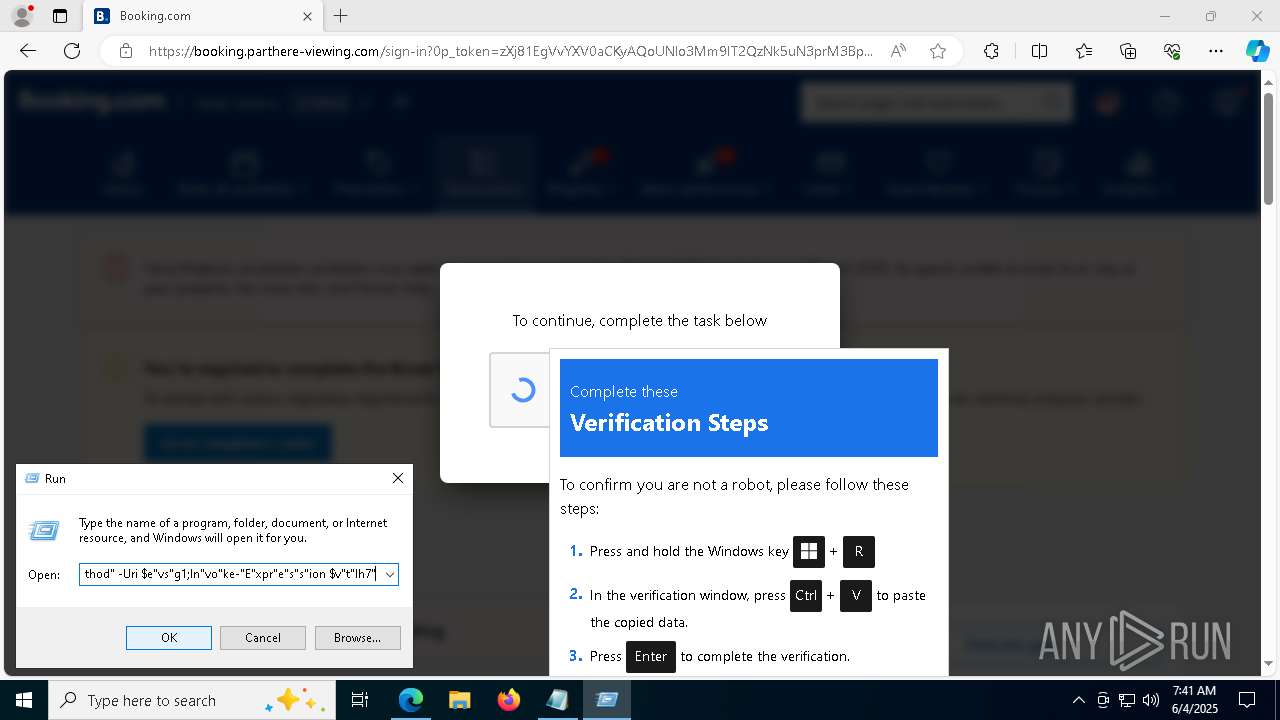The width and height of the screenshot is (1280, 720).
Task: Open the Edge profile avatar
Action: click(21, 16)
